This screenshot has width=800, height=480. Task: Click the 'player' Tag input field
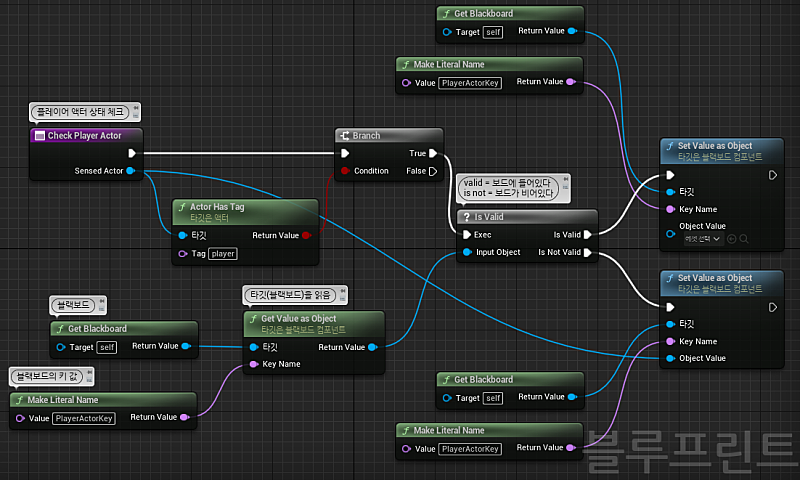click(223, 254)
